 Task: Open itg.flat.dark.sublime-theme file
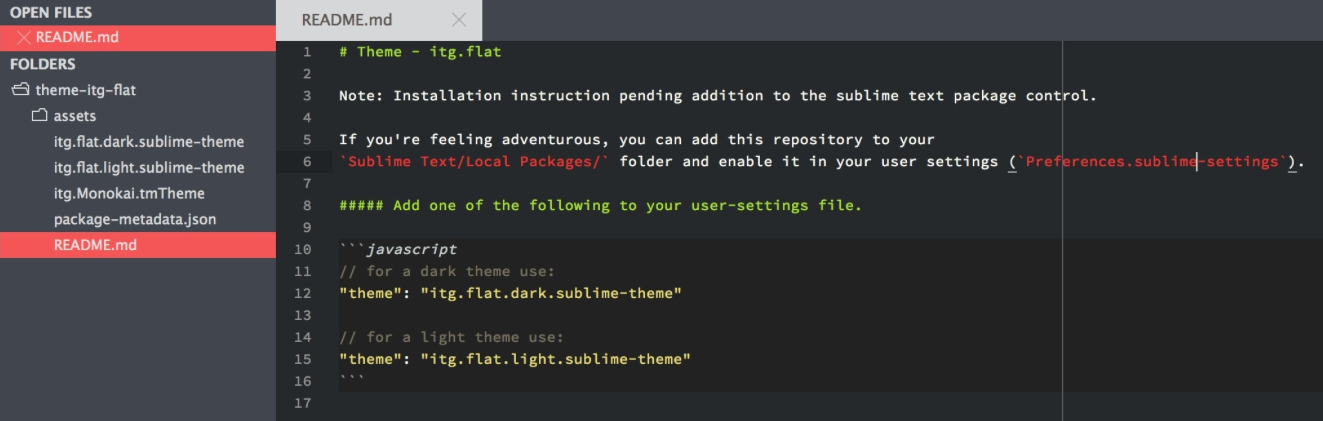(149, 142)
